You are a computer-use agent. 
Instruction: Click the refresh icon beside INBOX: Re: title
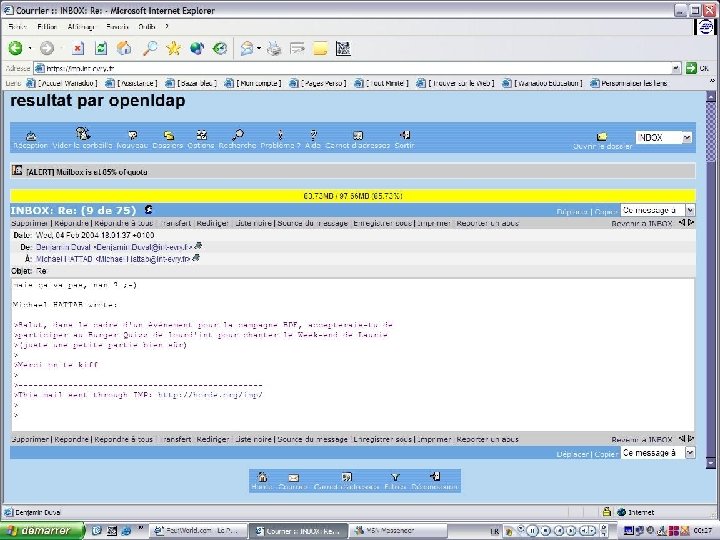pyautogui.click(x=148, y=210)
